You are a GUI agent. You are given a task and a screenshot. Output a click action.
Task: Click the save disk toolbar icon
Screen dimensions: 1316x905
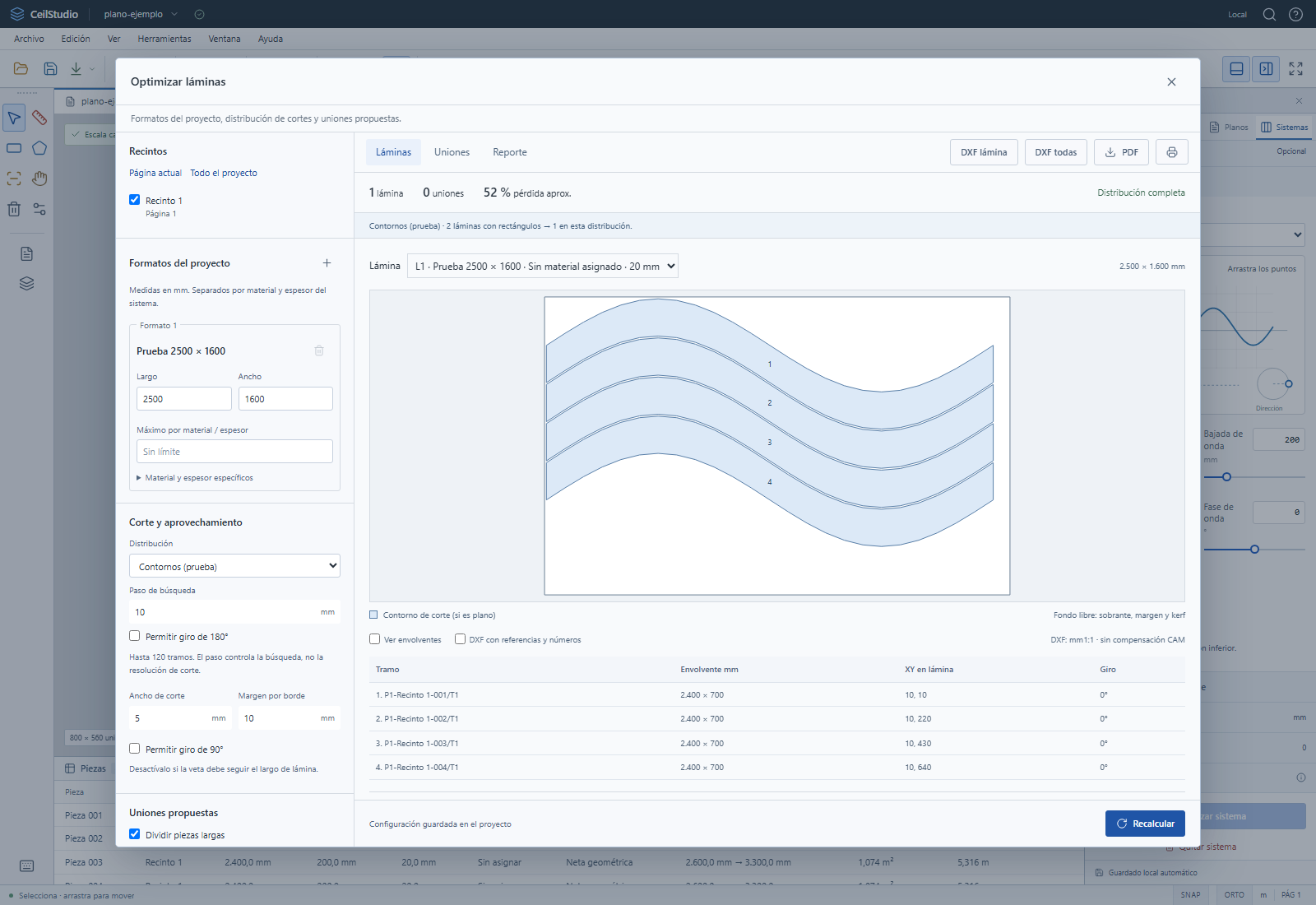point(50,69)
